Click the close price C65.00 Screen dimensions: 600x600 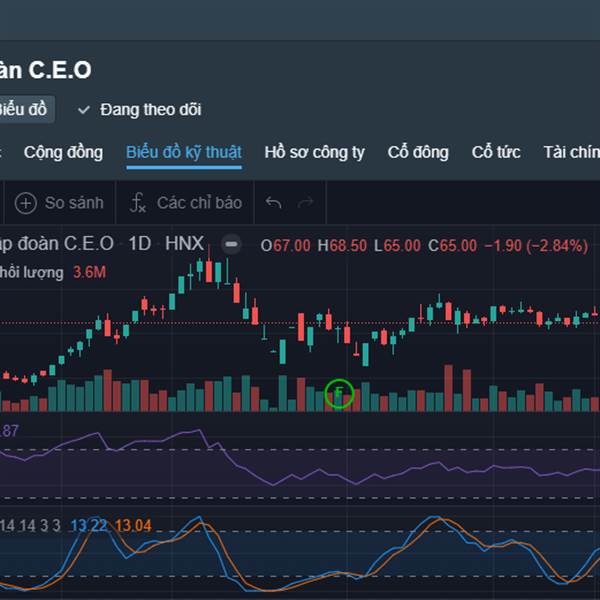click(452, 245)
